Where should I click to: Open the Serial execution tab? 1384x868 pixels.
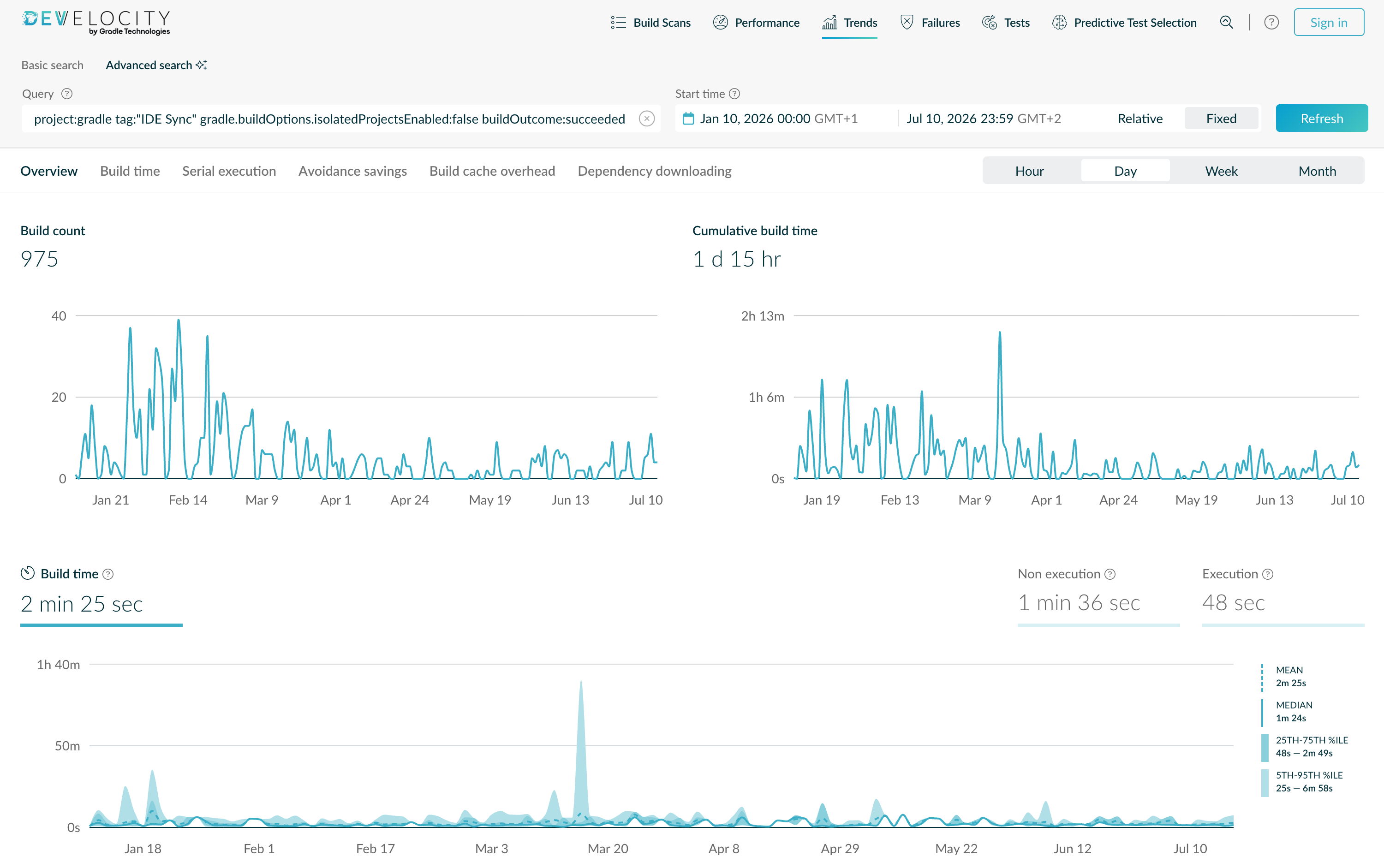pos(229,171)
